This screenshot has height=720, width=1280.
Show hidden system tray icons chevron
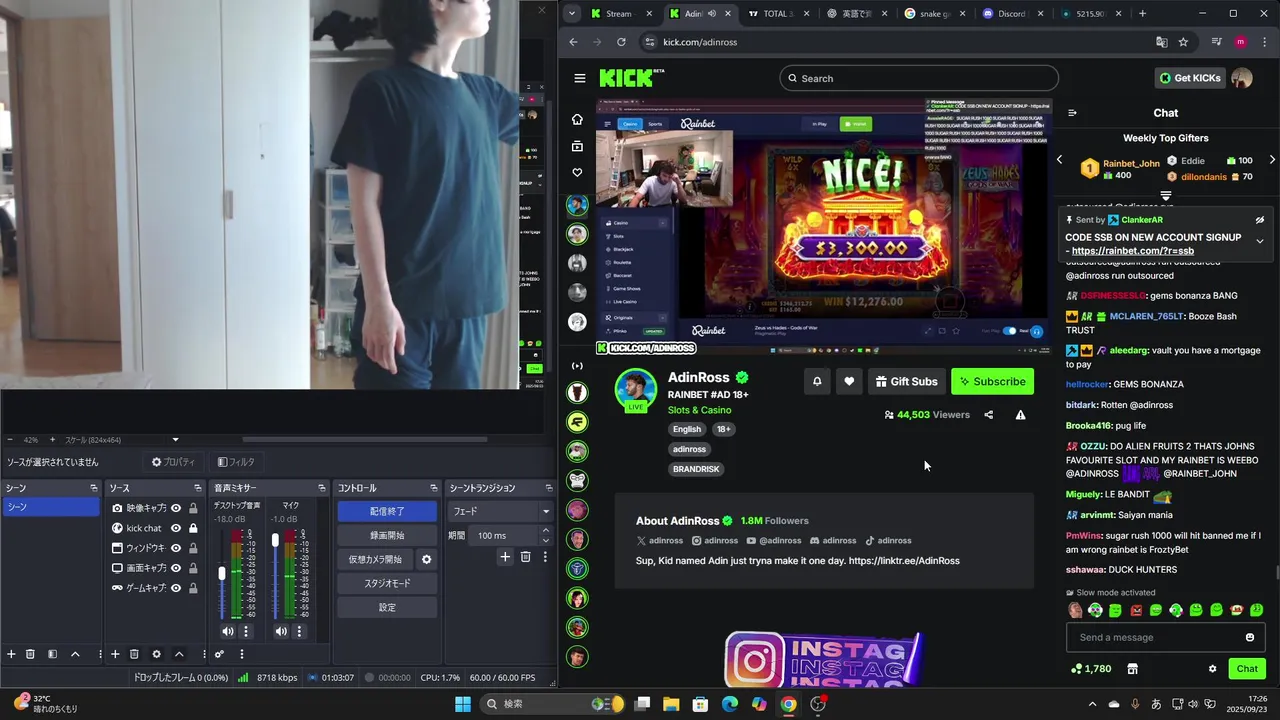click(1092, 704)
